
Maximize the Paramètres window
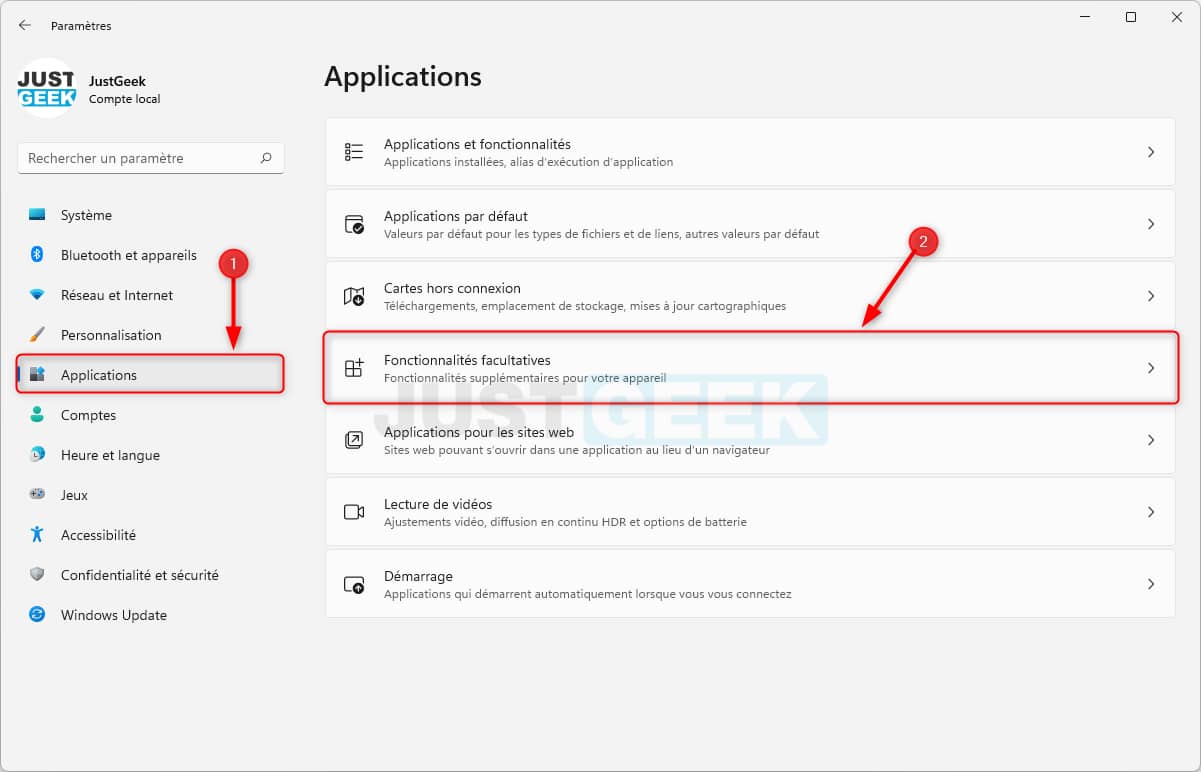click(1131, 17)
